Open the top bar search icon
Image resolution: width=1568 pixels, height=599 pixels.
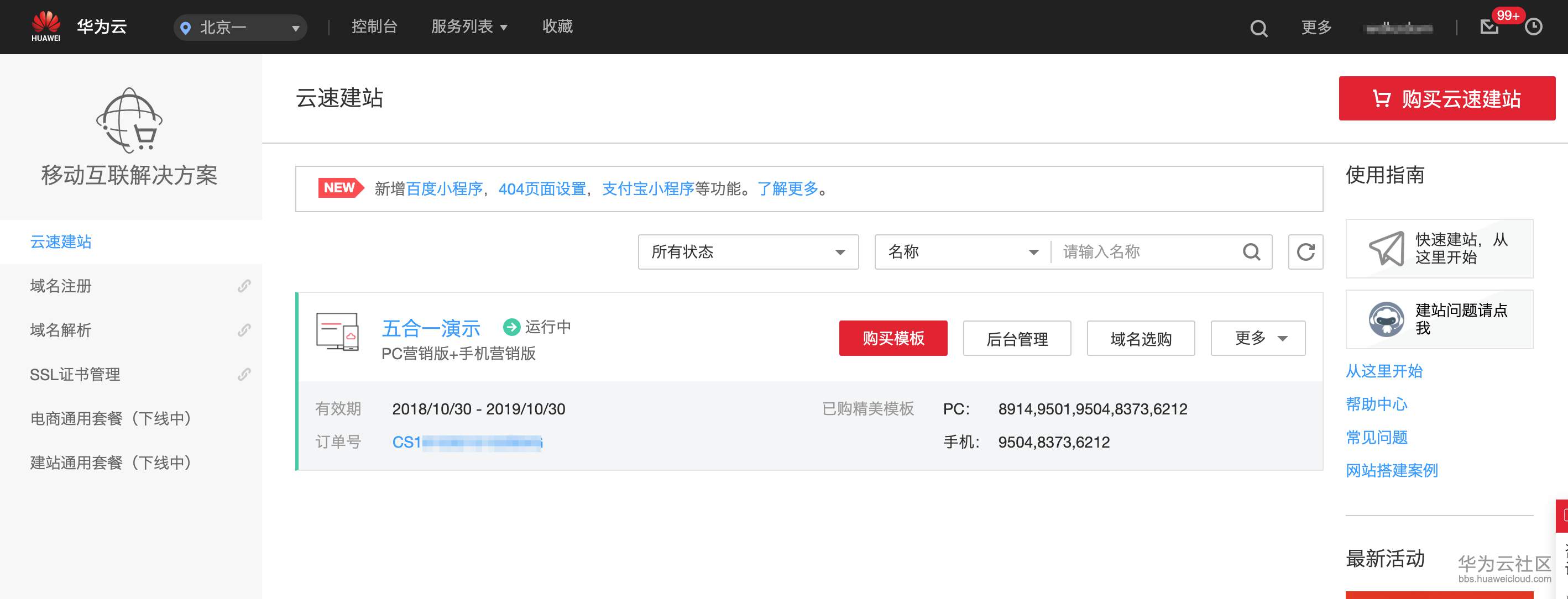pos(1258,28)
